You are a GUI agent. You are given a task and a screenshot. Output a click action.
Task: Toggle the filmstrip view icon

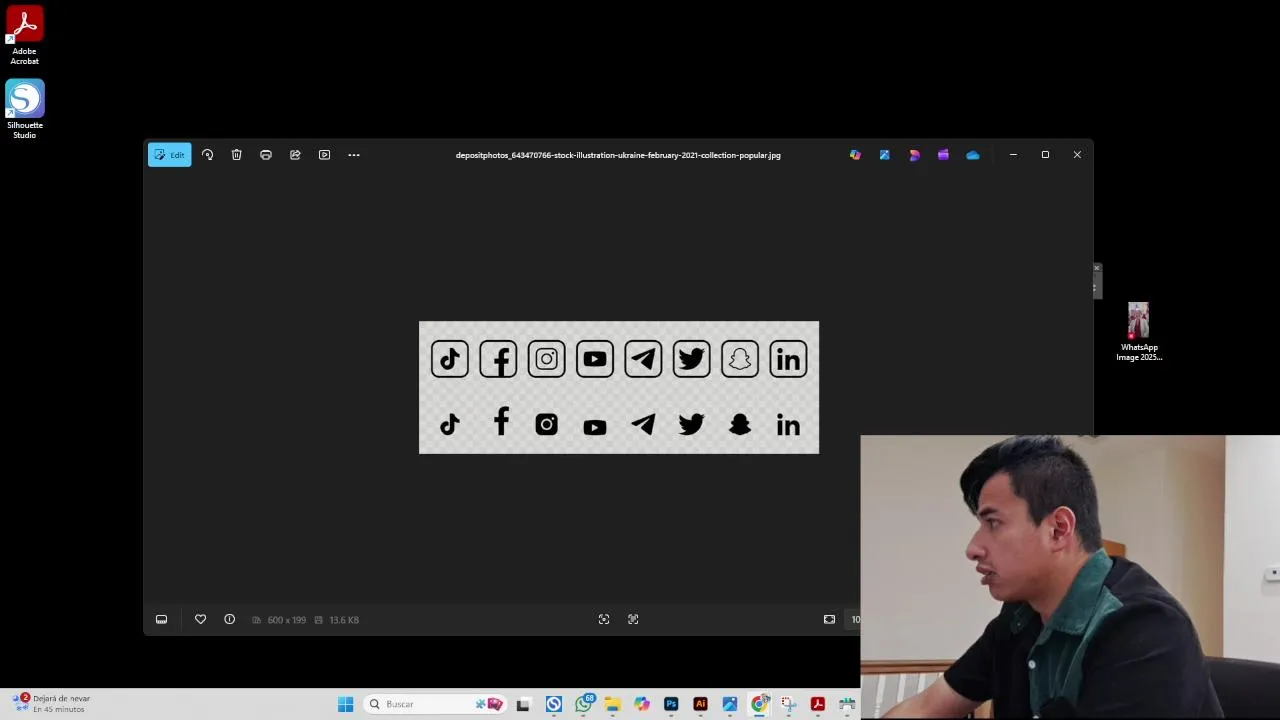pos(161,620)
